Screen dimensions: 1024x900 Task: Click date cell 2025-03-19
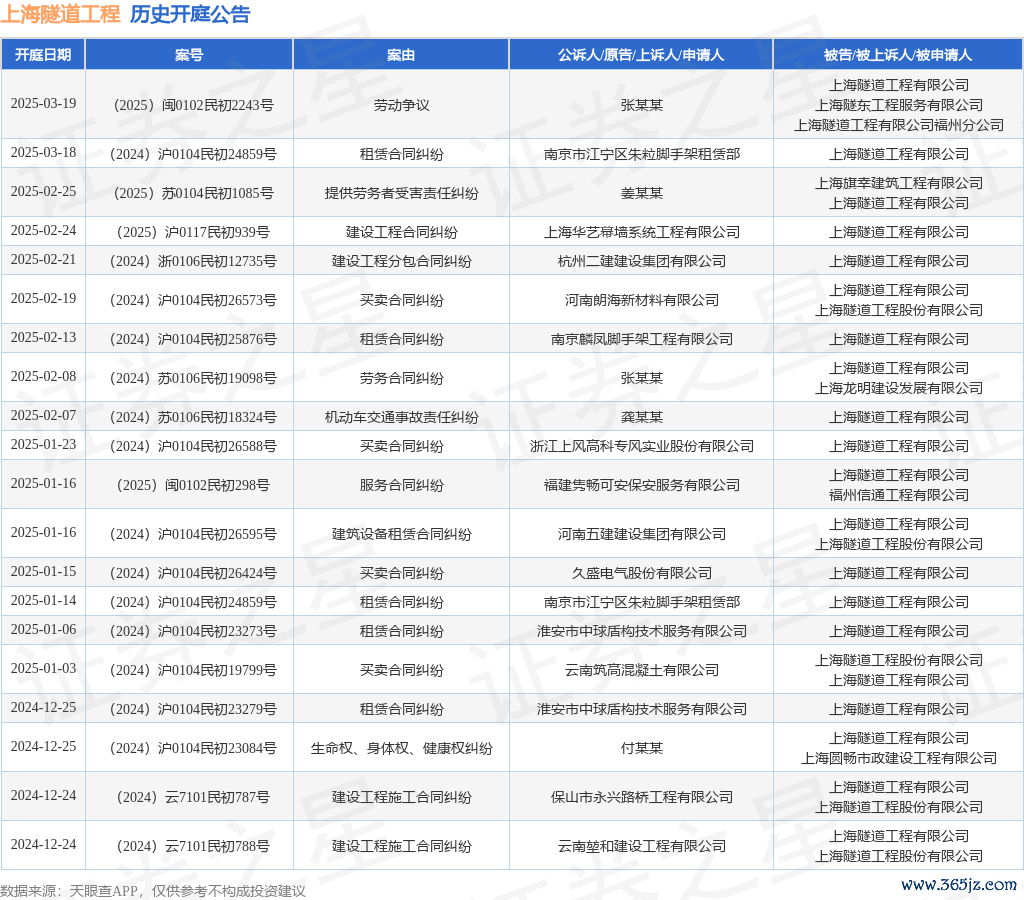tap(43, 103)
